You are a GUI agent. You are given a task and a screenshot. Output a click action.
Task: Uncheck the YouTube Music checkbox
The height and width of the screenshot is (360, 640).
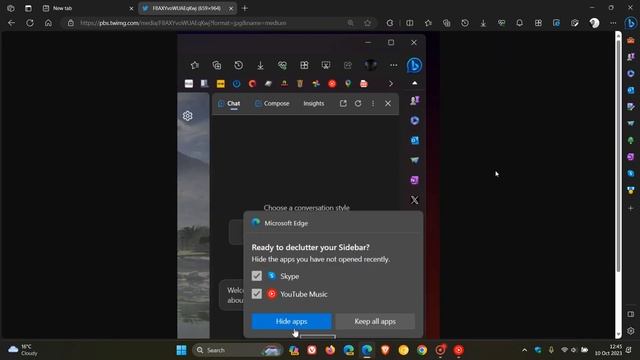(x=257, y=294)
